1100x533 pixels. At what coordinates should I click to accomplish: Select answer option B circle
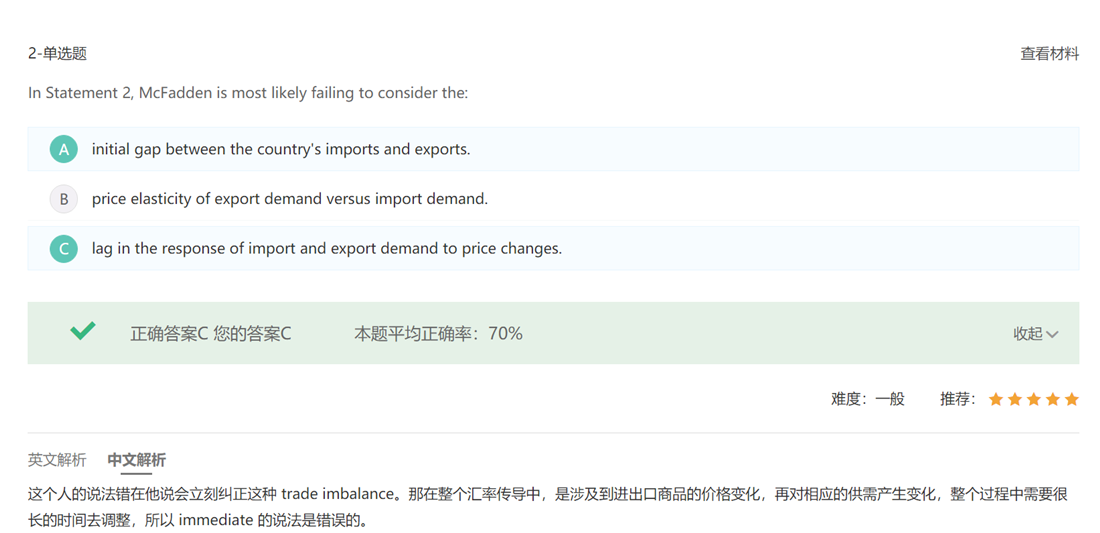point(64,199)
